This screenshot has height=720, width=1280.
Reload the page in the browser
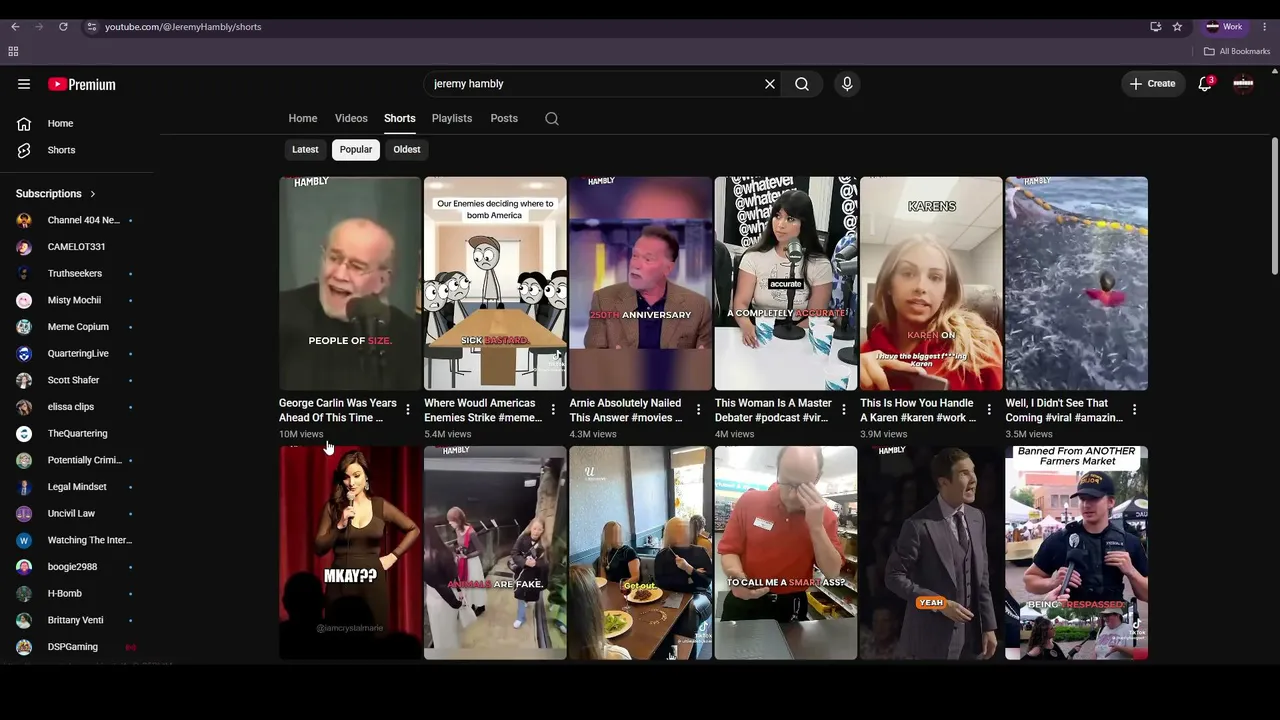point(63,27)
